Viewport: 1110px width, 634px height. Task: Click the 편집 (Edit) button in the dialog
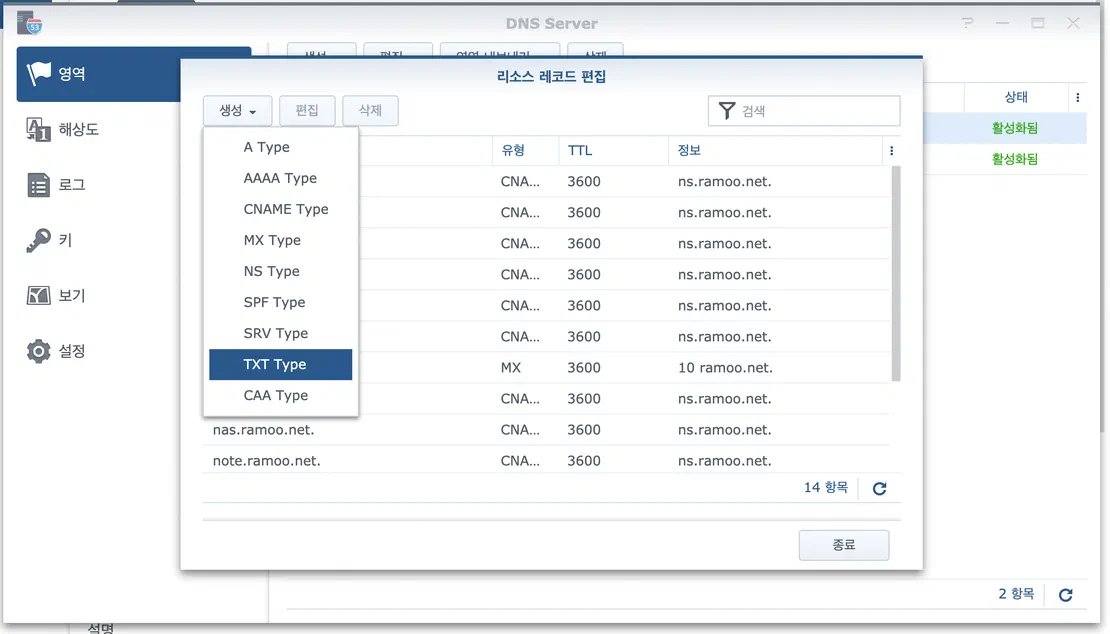coord(307,110)
